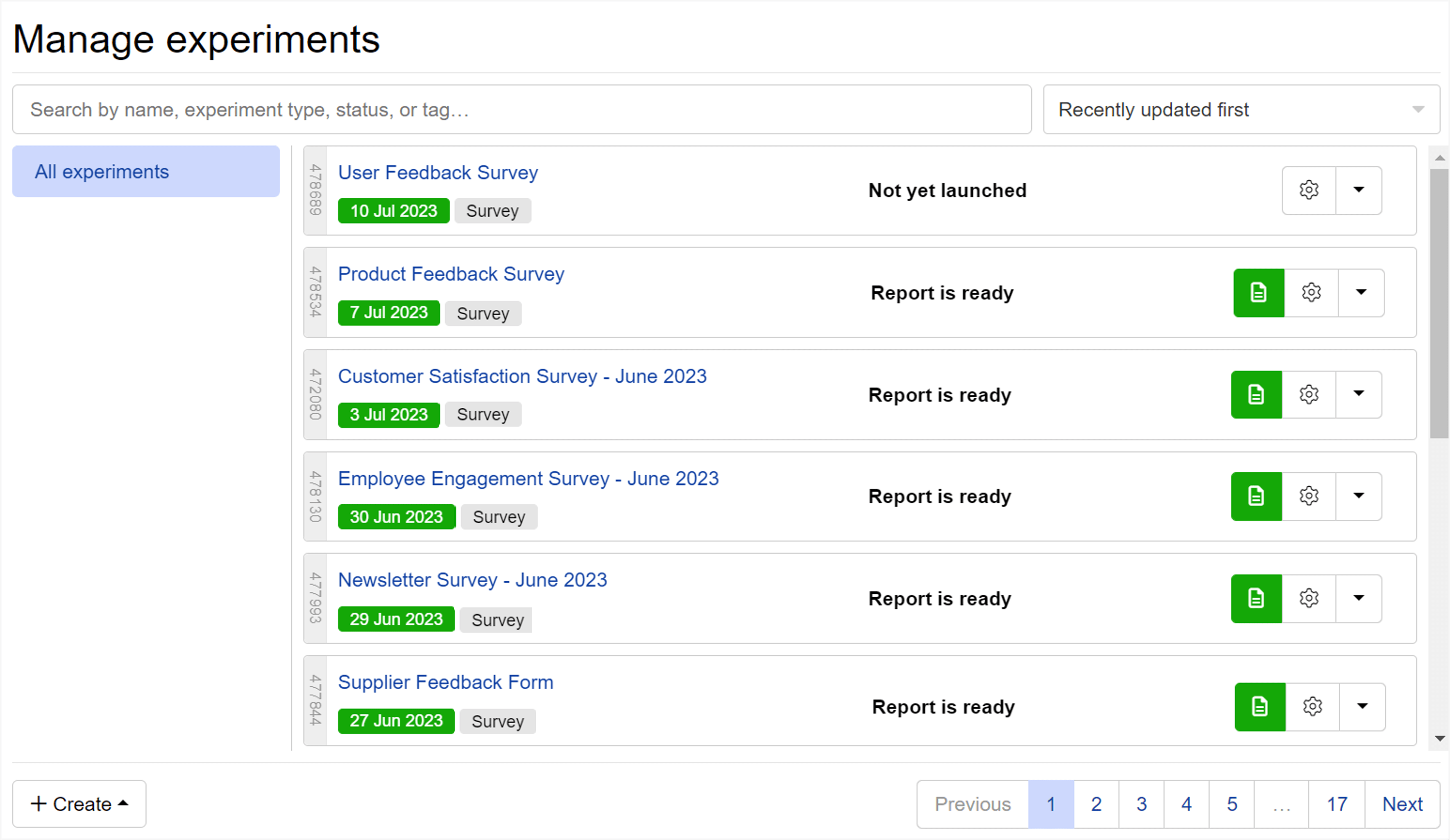Open Newsletter Survey report document icon
The image size is (1450, 840).
click(x=1256, y=598)
